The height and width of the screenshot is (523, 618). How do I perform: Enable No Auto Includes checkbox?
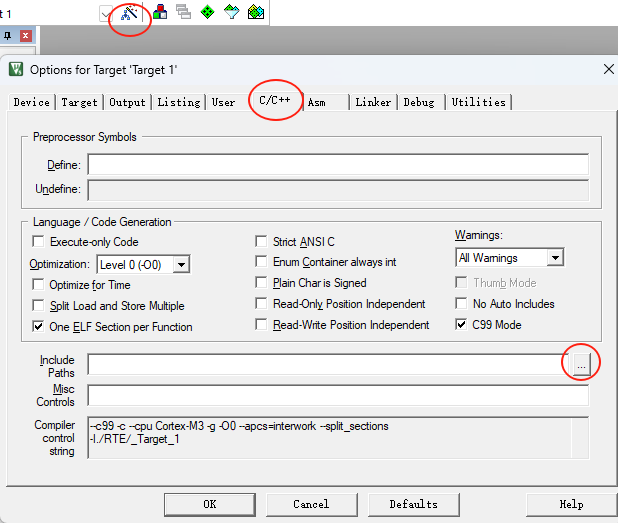pos(461,303)
